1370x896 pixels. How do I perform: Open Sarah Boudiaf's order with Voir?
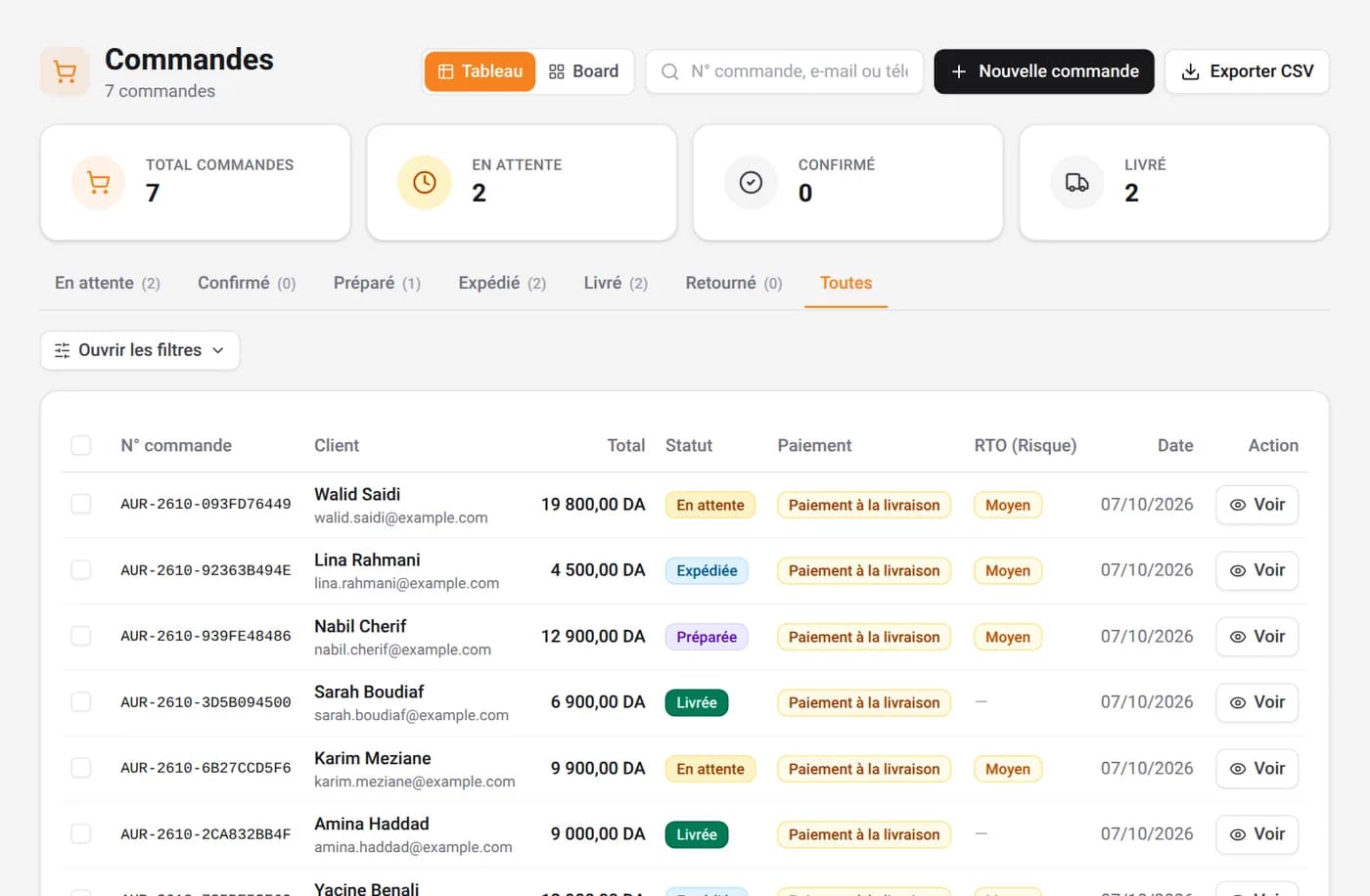coord(1256,702)
